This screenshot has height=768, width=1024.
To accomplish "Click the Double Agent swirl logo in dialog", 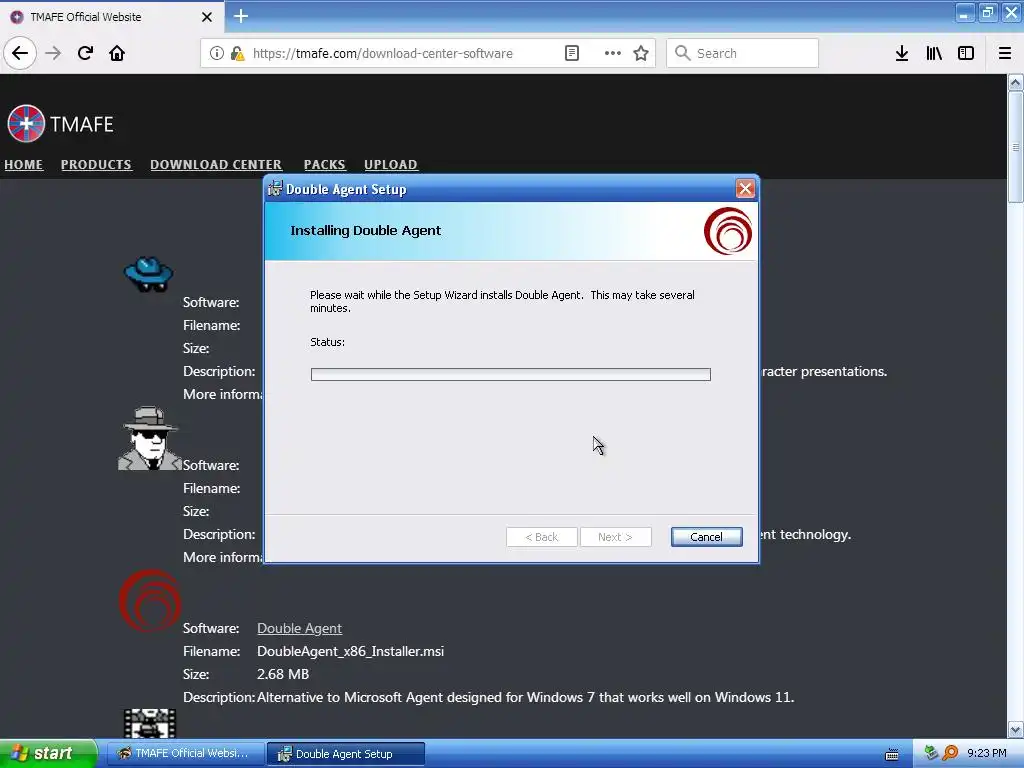I will pos(728,231).
